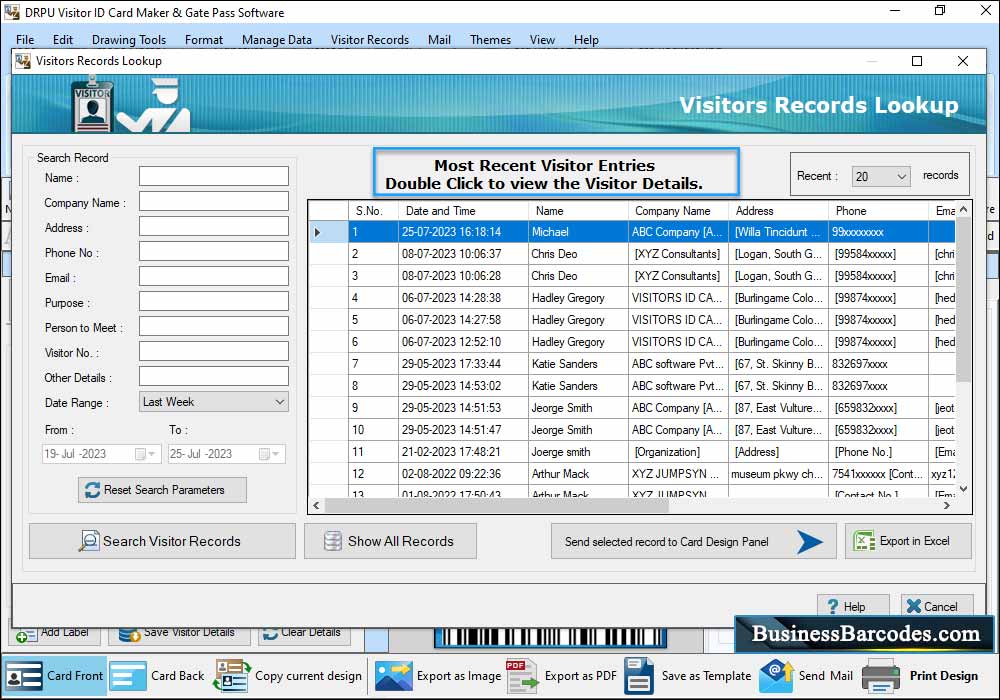The image size is (1000, 700).
Task: Click the Phone No search field
Action: click(214, 251)
